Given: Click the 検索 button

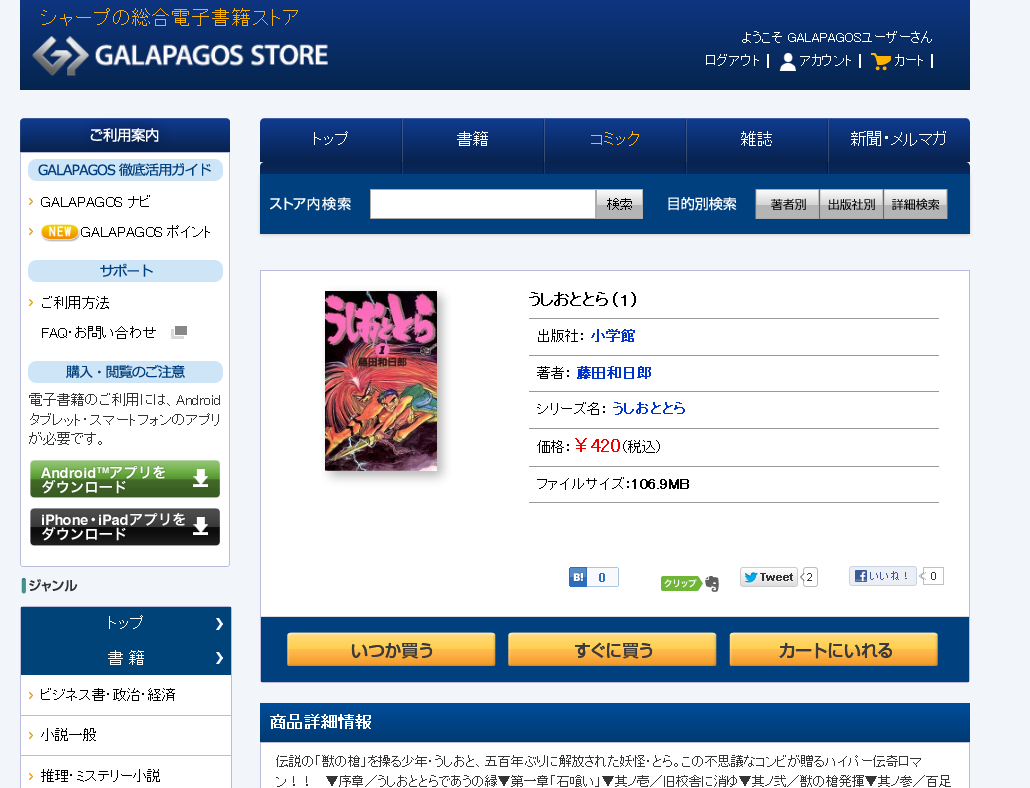Looking at the screenshot, I should pos(619,204).
